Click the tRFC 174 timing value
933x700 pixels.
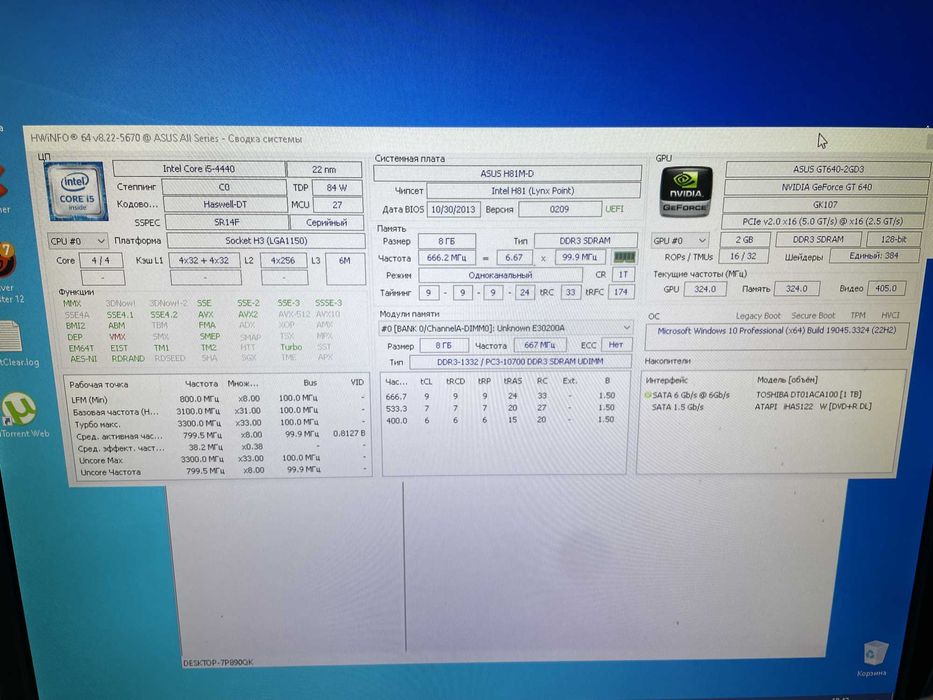point(621,292)
